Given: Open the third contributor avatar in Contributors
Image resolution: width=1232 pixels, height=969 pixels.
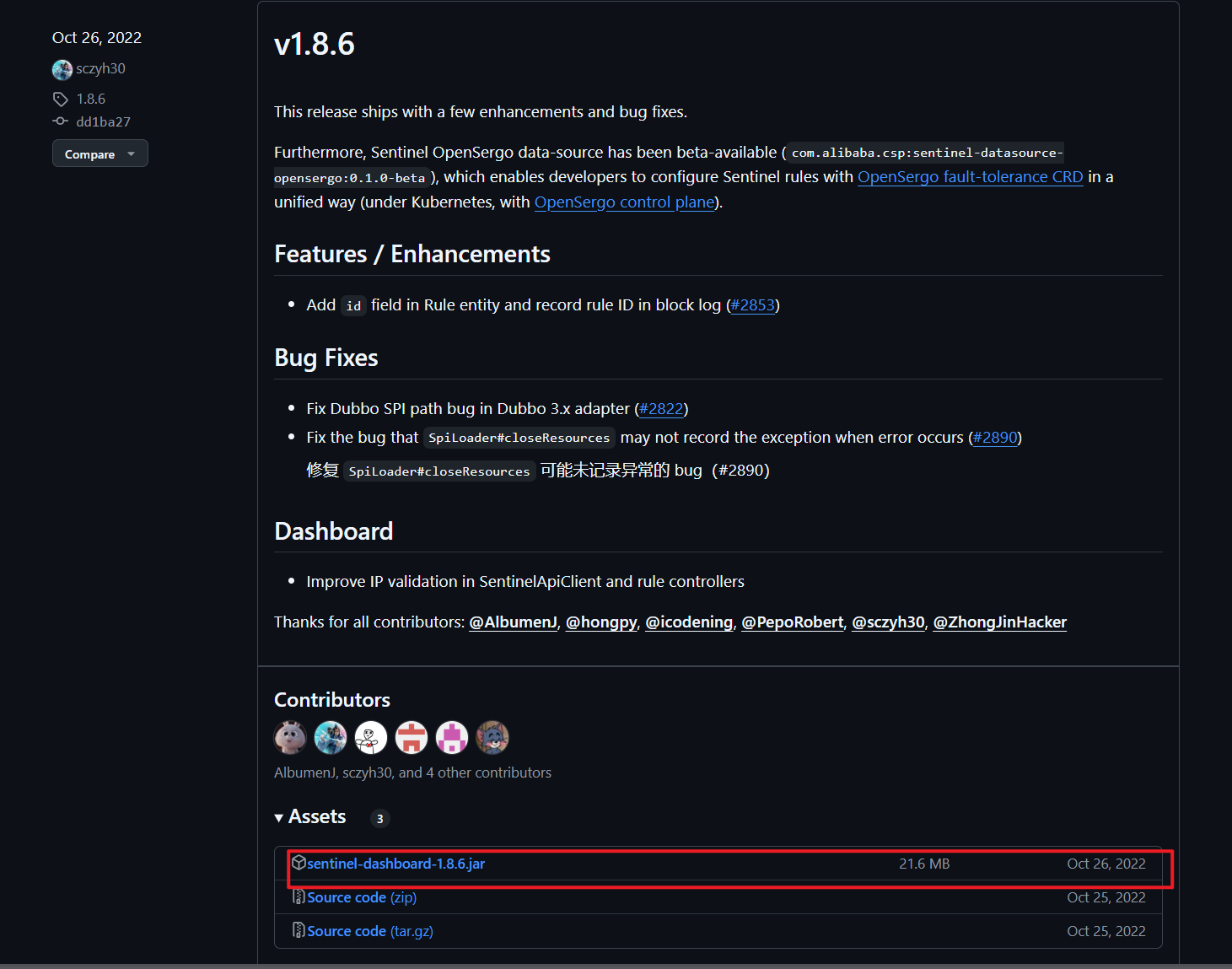Looking at the screenshot, I should pyautogui.click(x=371, y=737).
